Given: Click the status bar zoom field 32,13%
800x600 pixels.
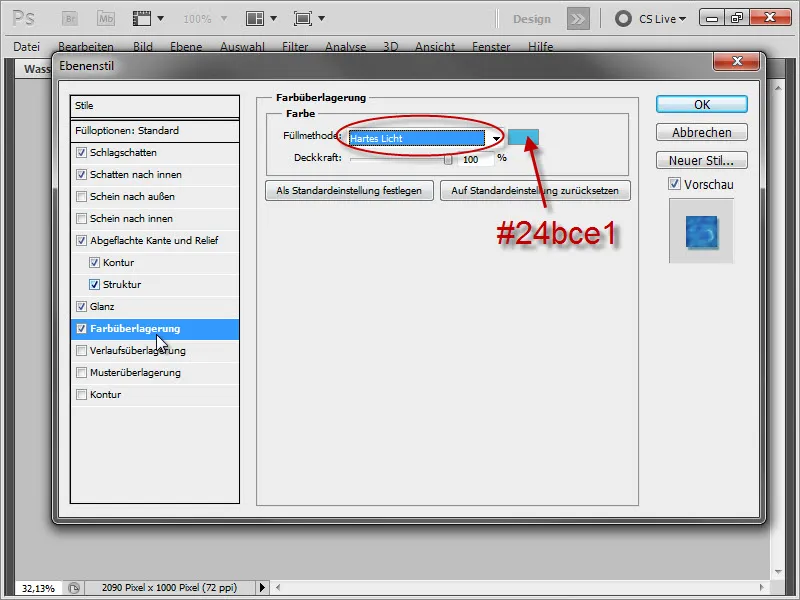Looking at the screenshot, I should pyautogui.click(x=38, y=588).
